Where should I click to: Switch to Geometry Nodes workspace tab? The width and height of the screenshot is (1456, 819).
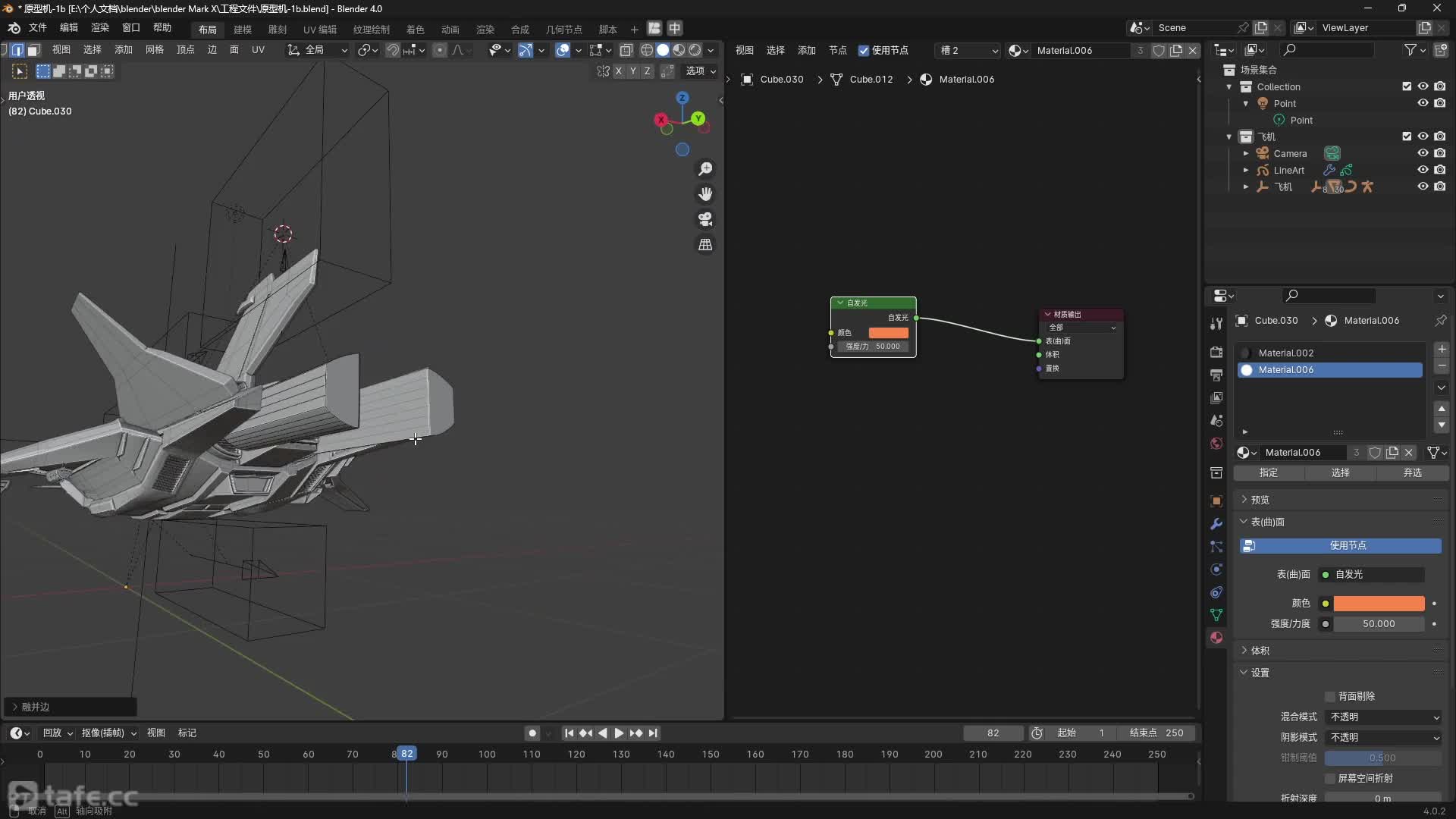[564, 30]
